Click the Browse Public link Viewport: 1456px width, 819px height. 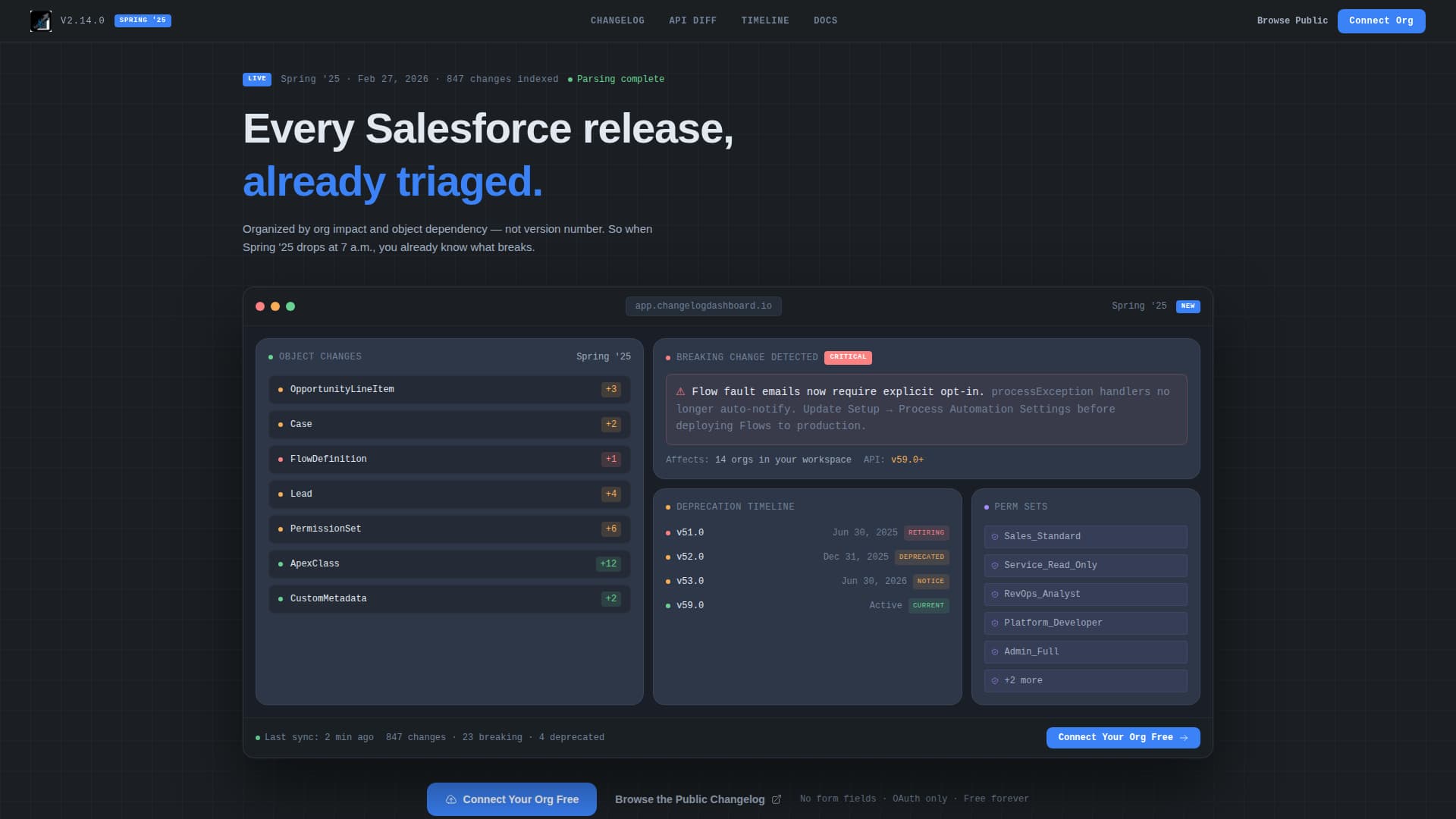(x=1292, y=20)
